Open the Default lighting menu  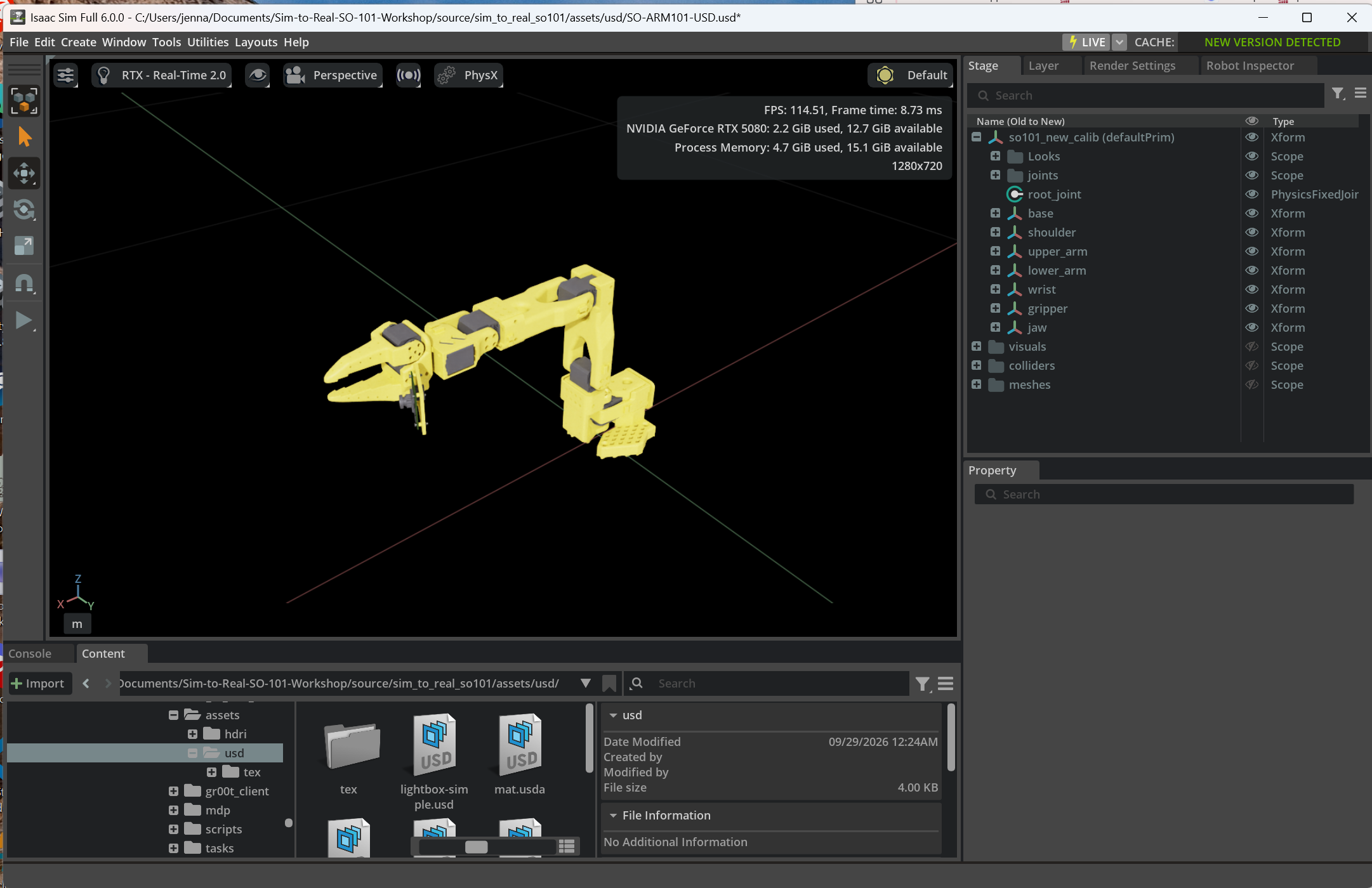click(911, 75)
